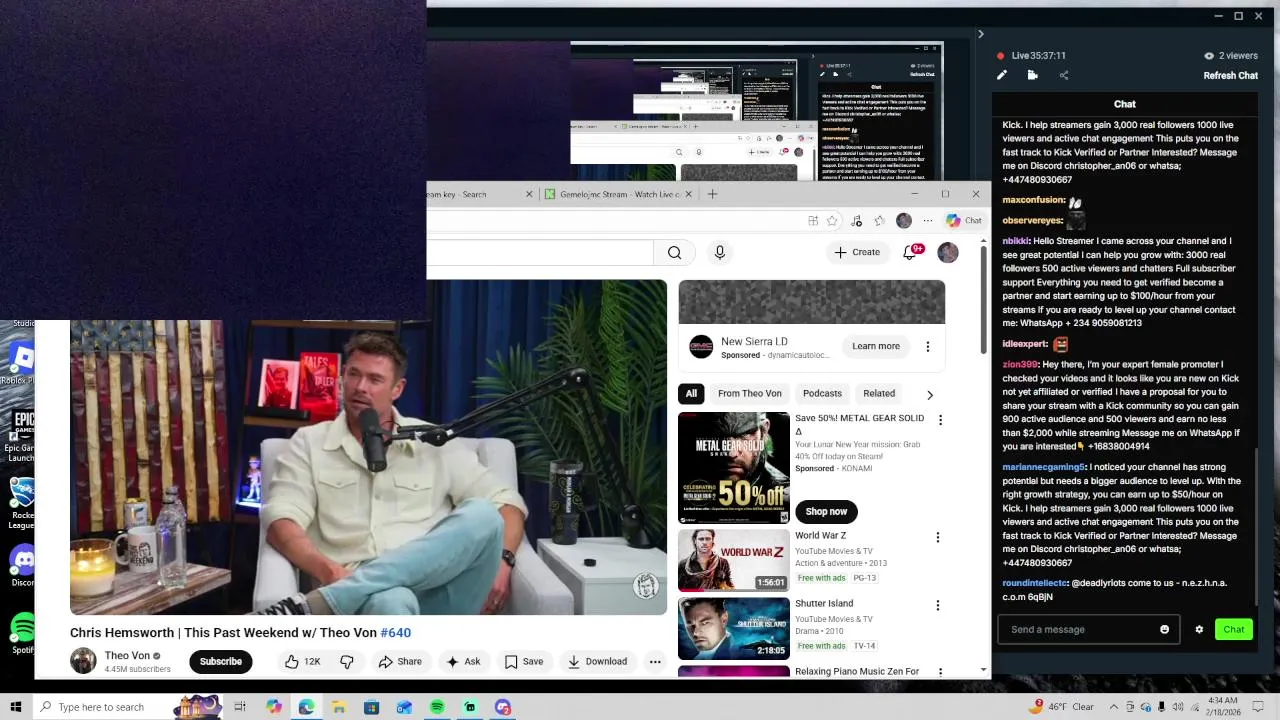Show more filter chips arrow
Viewport: 1280px width, 720px height.
(x=930, y=395)
